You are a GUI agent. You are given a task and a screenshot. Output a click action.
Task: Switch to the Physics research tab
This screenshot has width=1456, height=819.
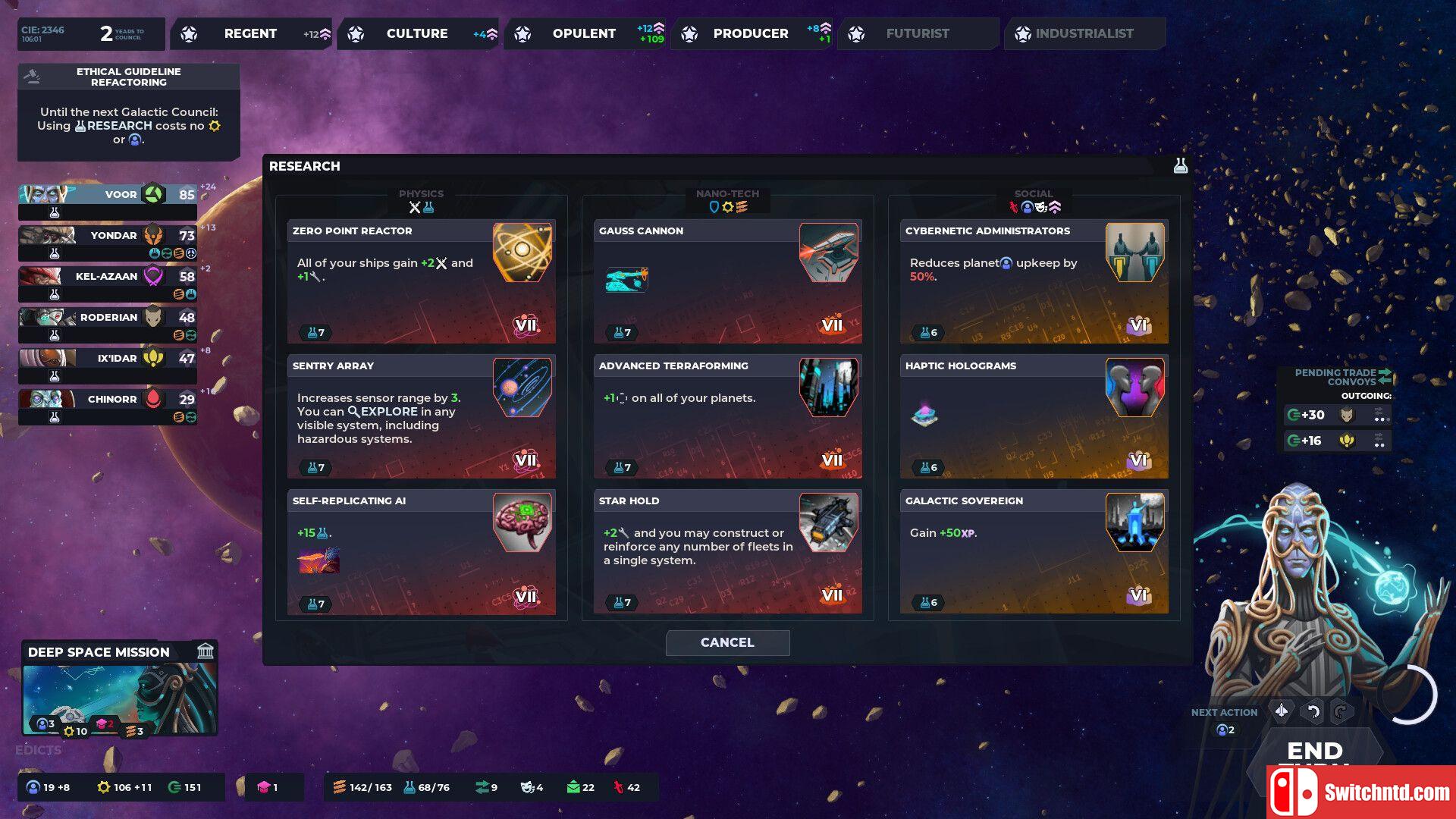419,199
